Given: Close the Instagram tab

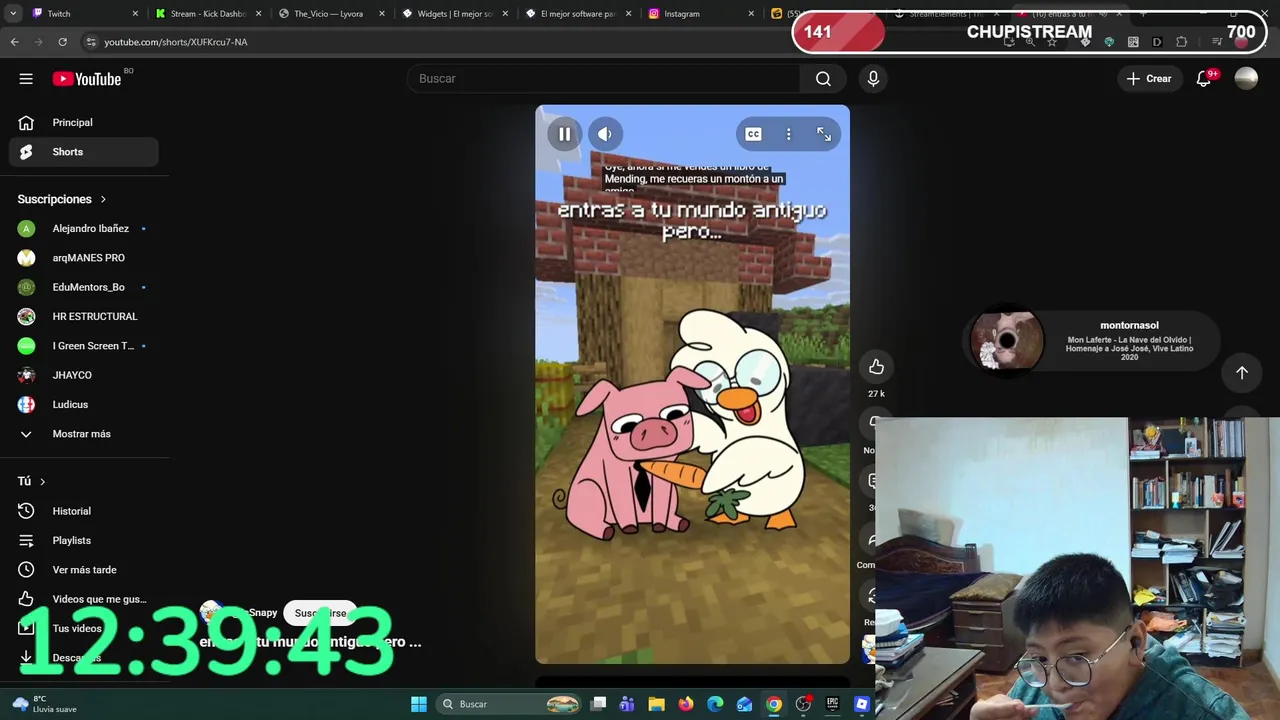Looking at the screenshot, I should (752, 14).
